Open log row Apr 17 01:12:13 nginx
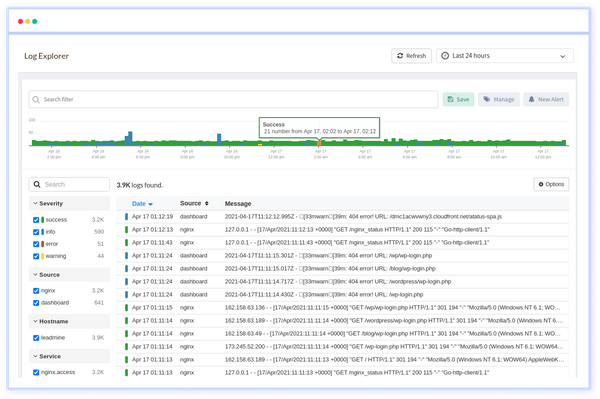 coord(342,230)
